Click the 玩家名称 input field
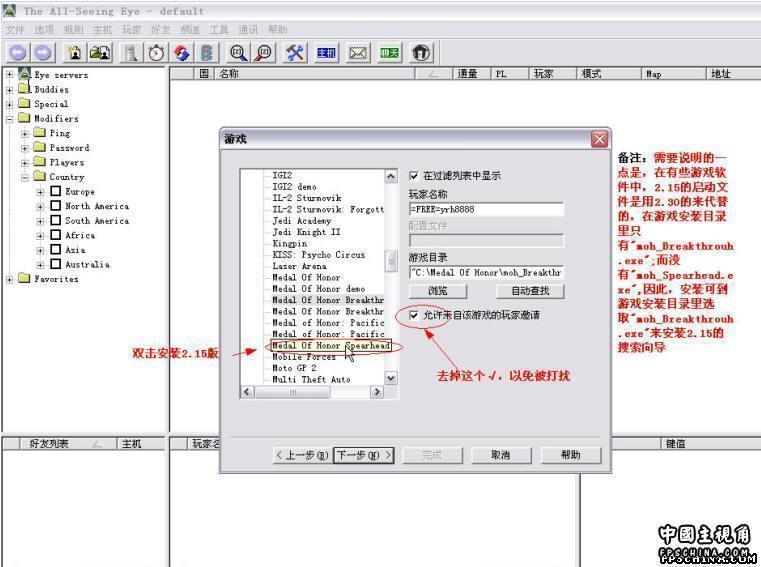 (486, 209)
